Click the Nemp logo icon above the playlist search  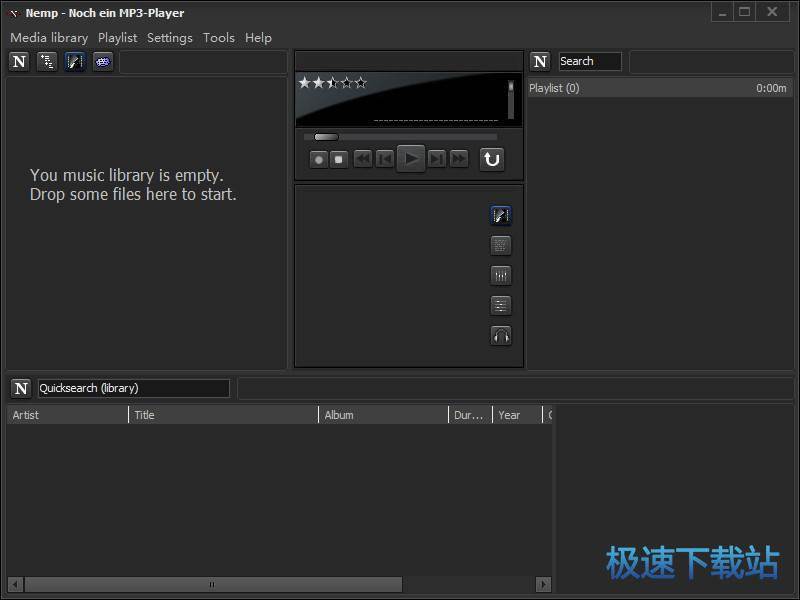tap(540, 61)
